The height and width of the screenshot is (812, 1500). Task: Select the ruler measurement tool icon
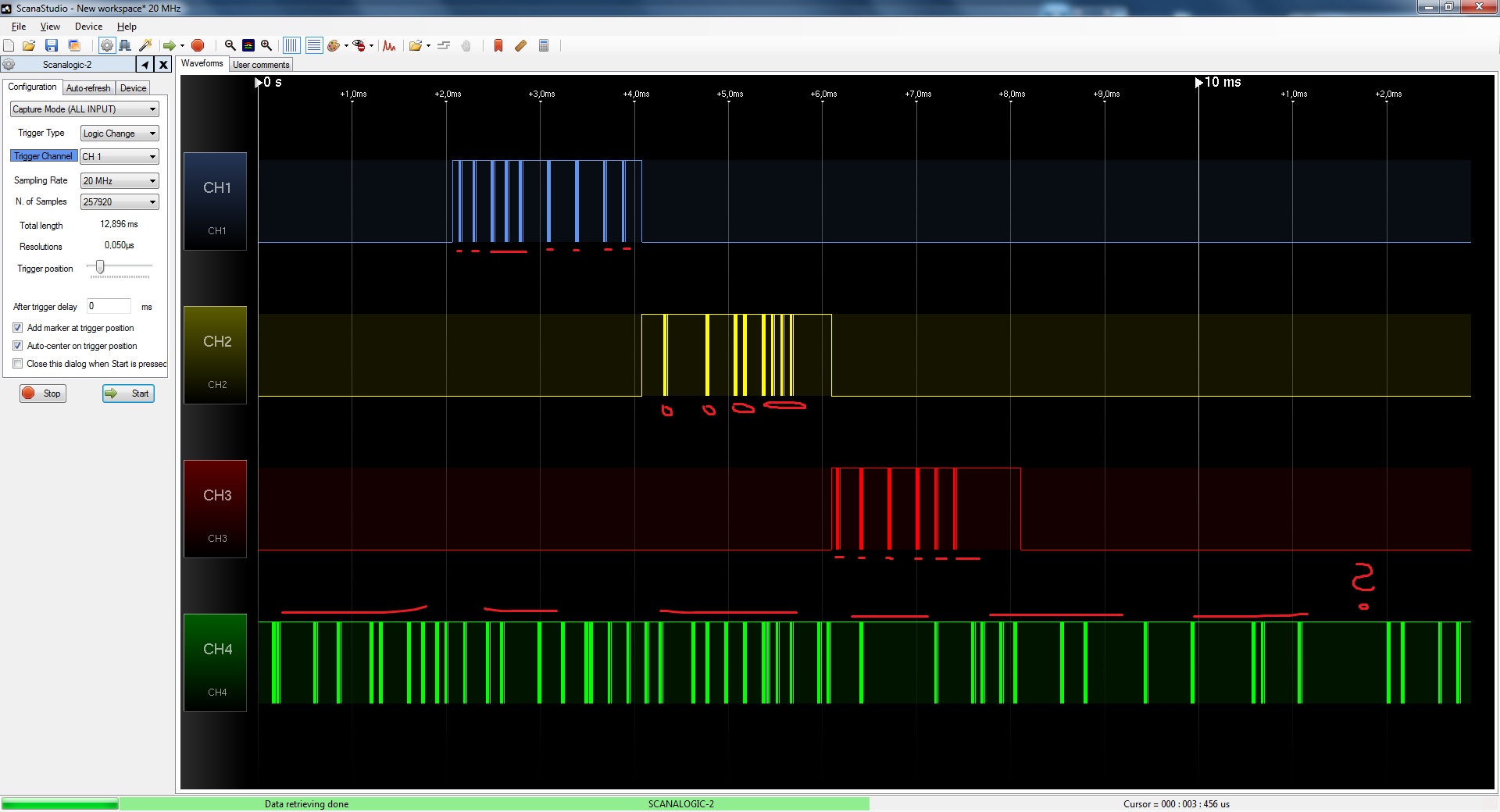pyautogui.click(x=520, y=45)
